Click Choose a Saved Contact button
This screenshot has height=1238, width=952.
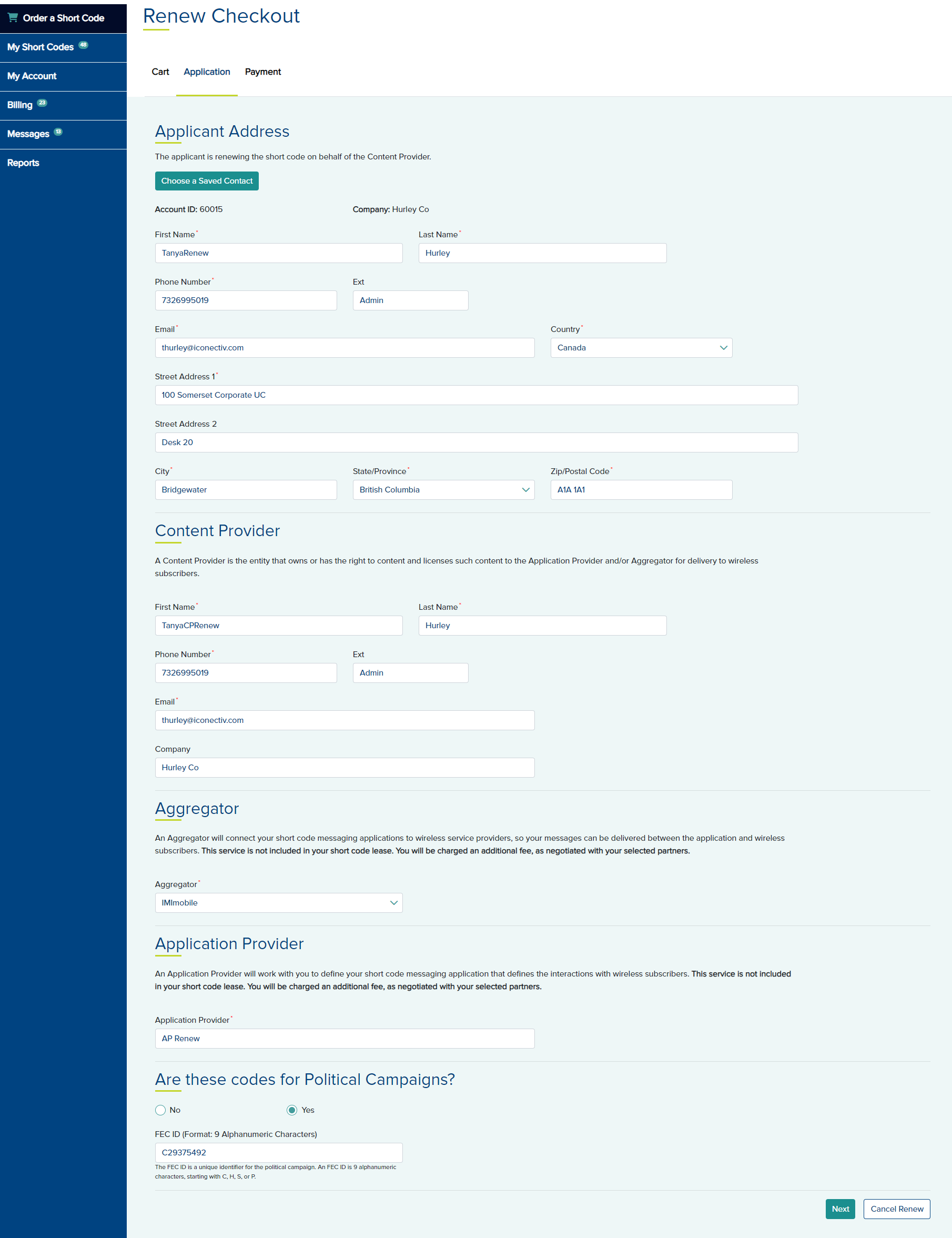coord(207,181)
